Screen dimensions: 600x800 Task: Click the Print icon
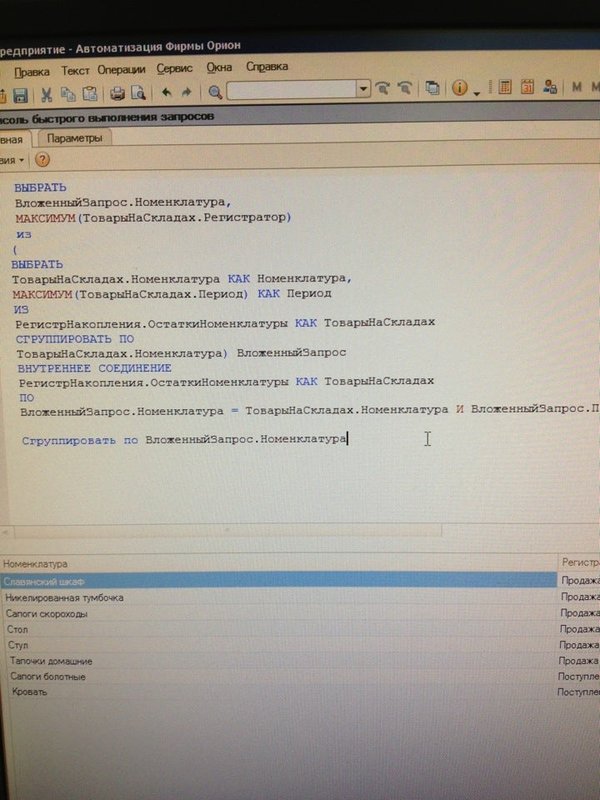(x=117, y=94)
